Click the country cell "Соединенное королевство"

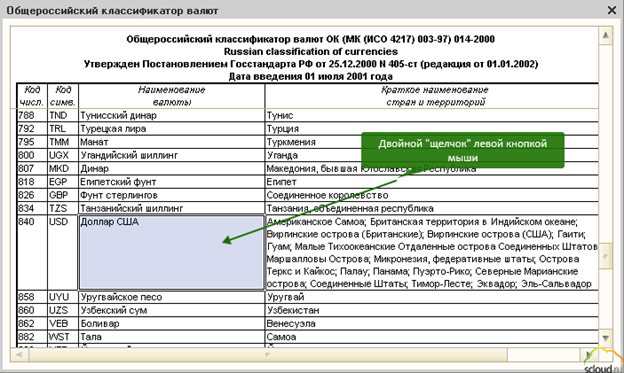[432, 195]
